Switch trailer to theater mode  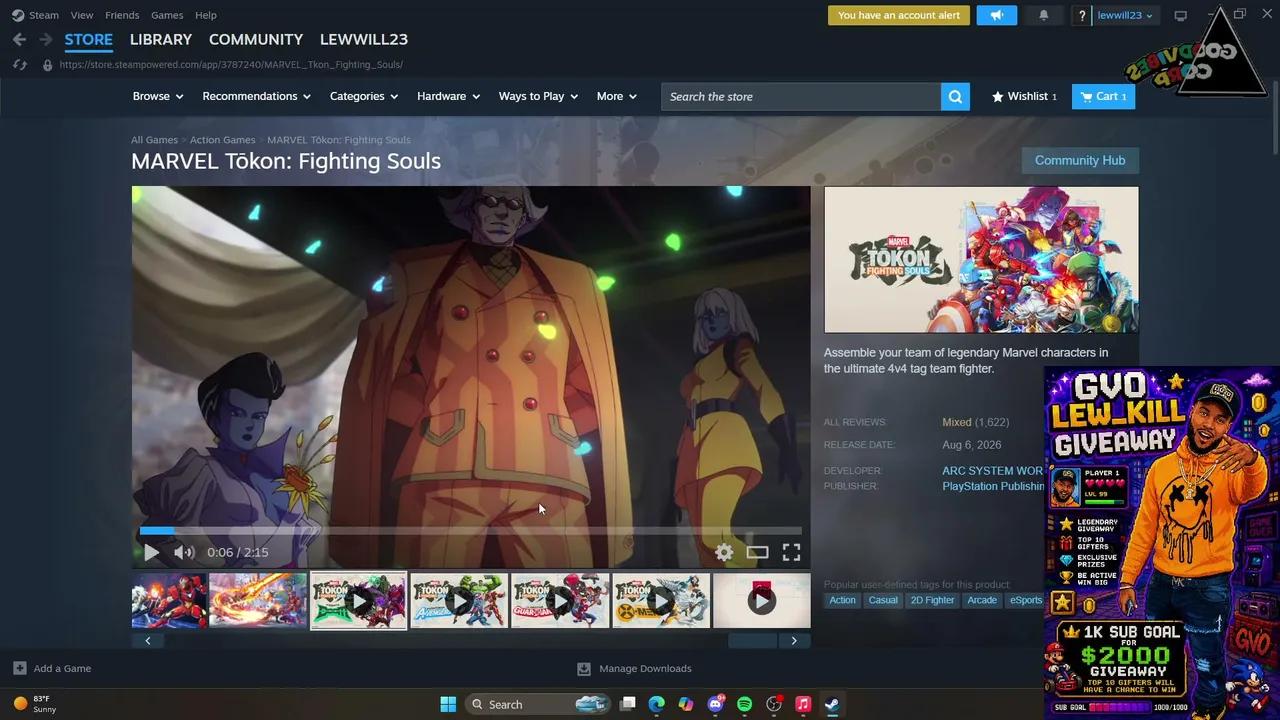[x=757, y=552]
